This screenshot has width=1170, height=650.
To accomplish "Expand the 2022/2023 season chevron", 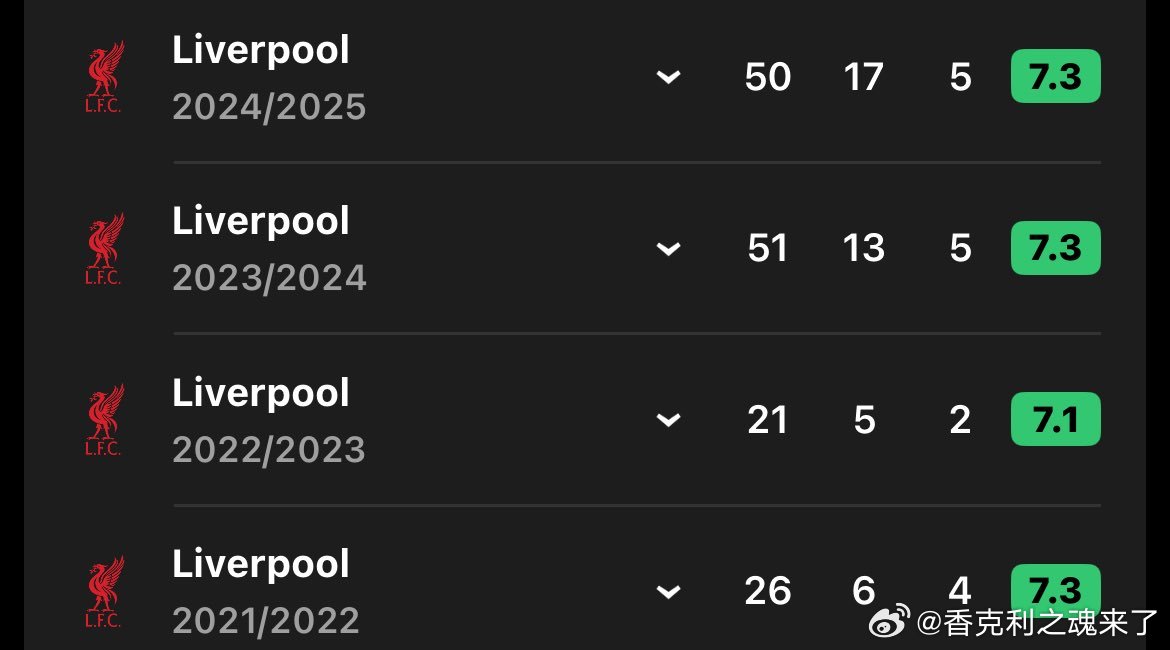I will tap(668, 419).
